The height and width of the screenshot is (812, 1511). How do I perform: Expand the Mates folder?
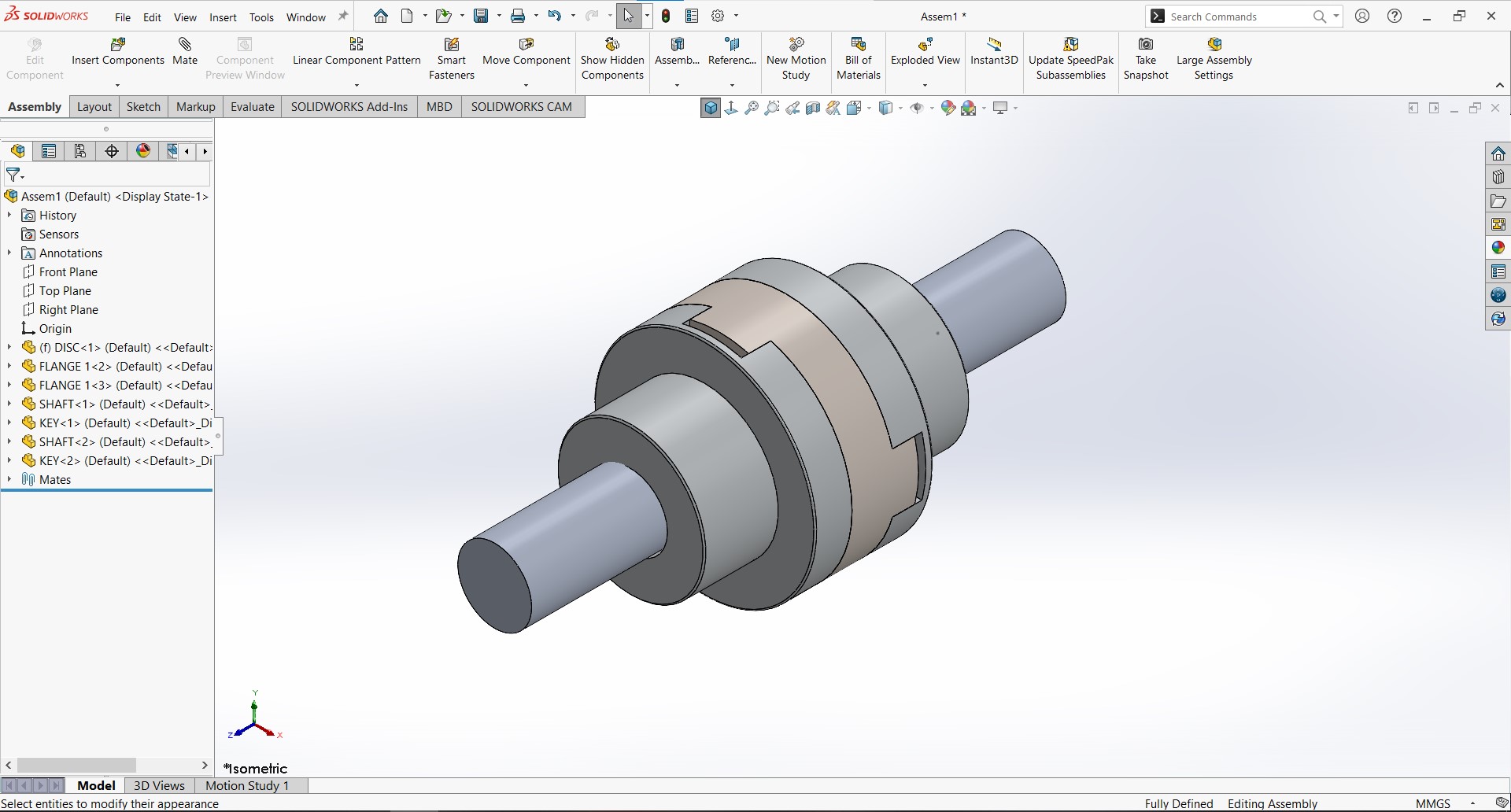pos(9,479)
